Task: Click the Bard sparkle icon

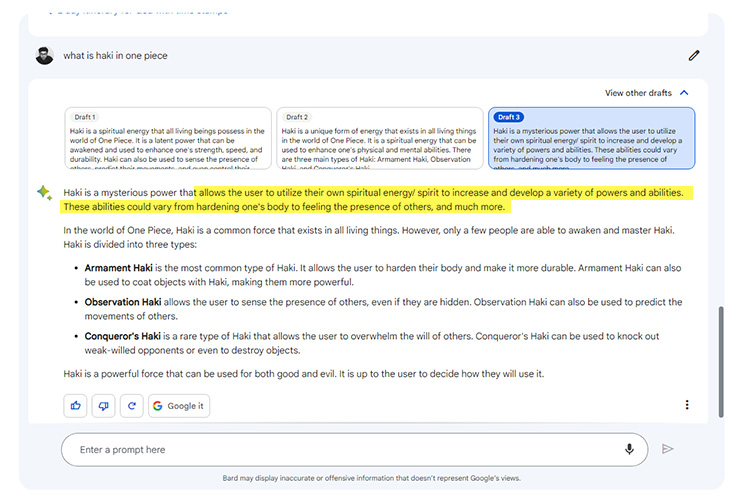Action: click(x=44, y=192)
